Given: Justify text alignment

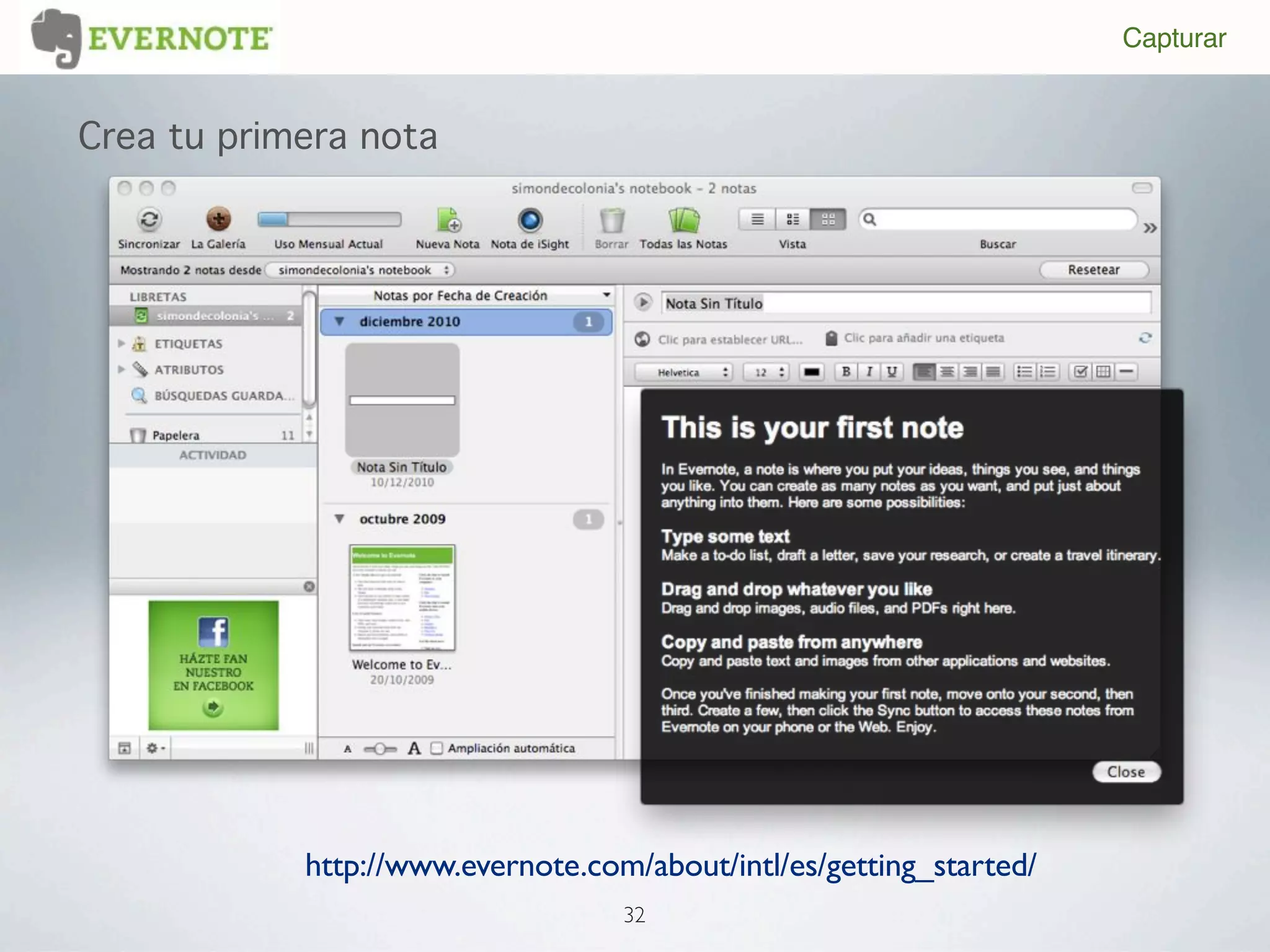Looking at the screenshot, I should (993, 372).
